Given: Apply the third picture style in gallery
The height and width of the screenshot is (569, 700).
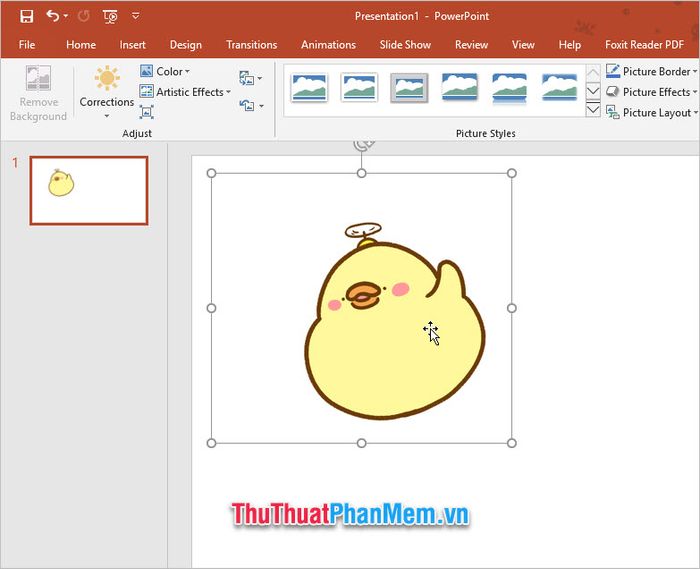Looking at the screenshot, I should [409, 88].
